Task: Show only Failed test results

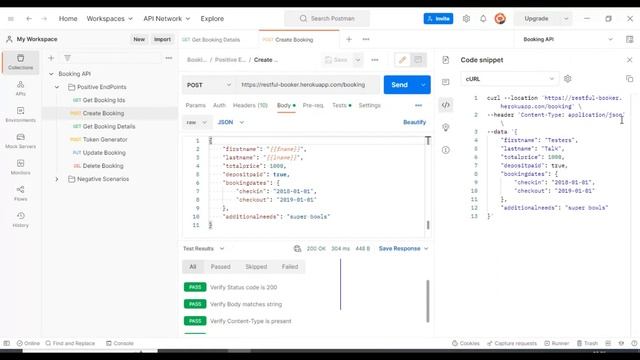Action: click(290, 267)
